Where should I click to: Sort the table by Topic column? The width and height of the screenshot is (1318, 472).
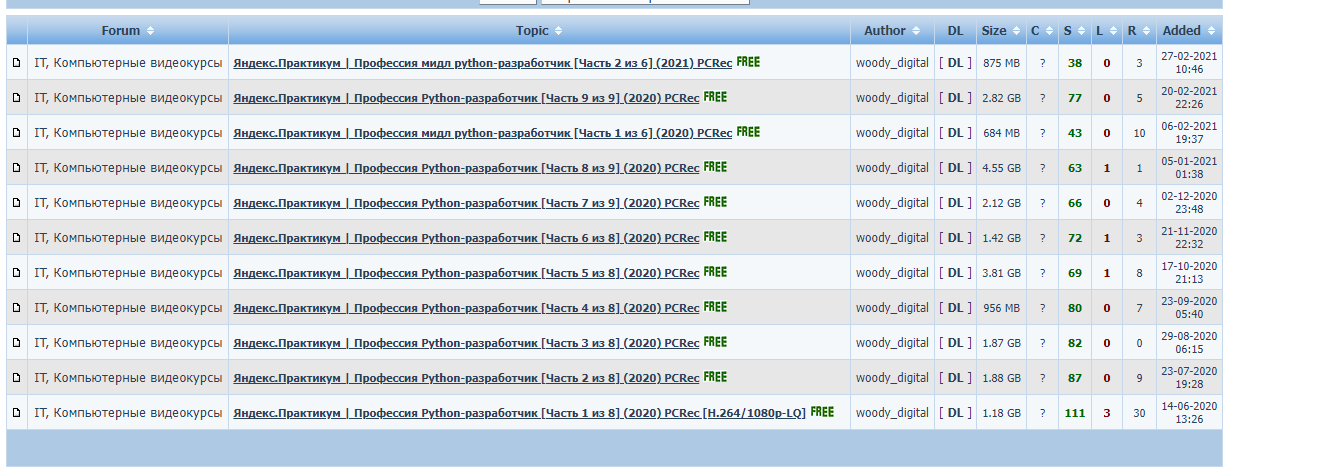point(539,31)
